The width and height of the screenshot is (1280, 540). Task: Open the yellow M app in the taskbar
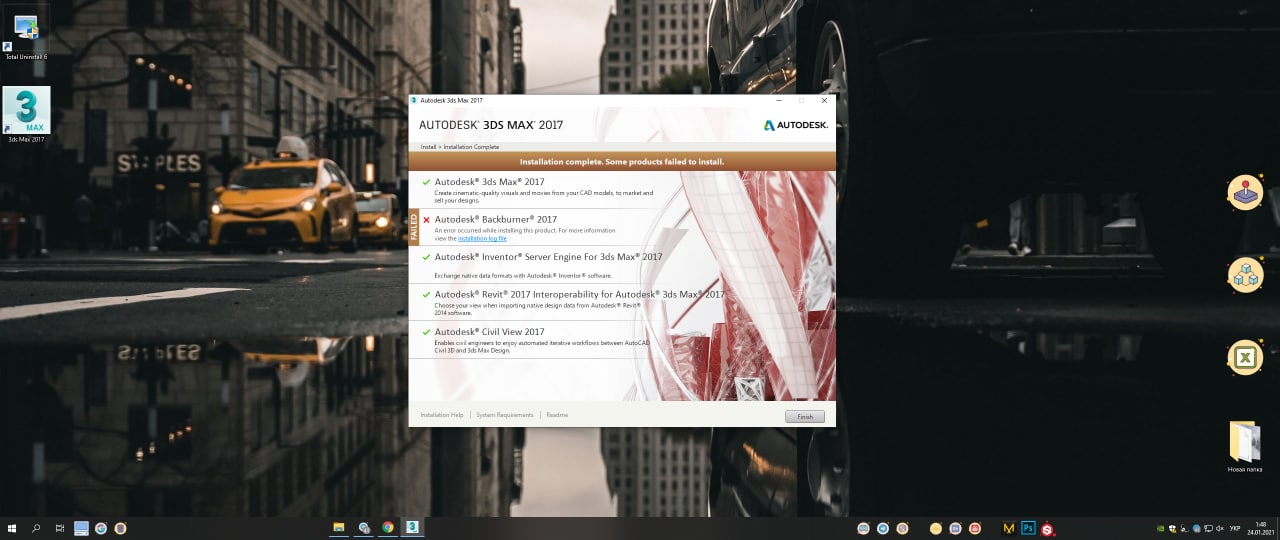click(1008, 528)
